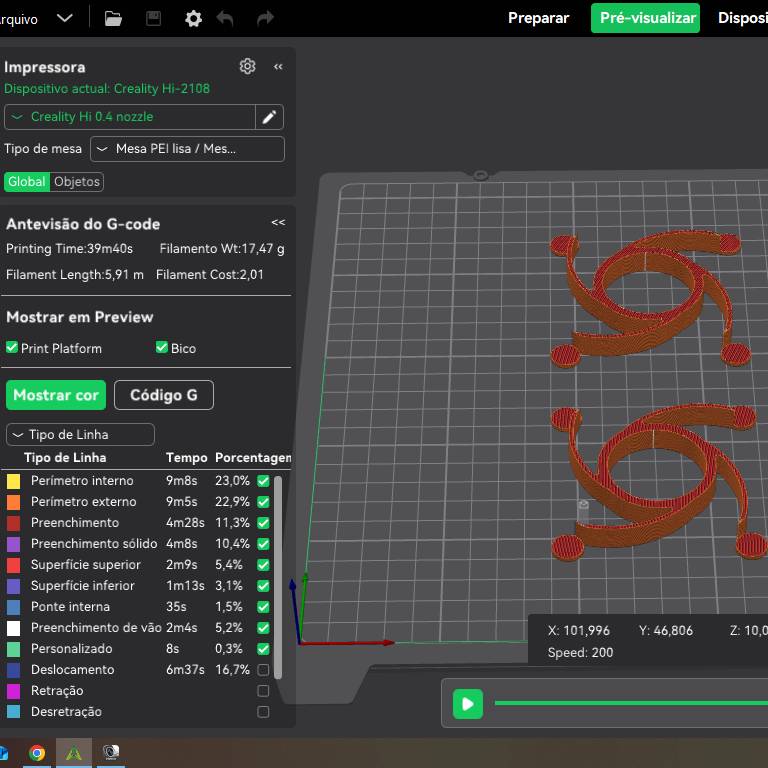
Task: Open settings with the top gear icon
Action: click(x=193, y=18)
